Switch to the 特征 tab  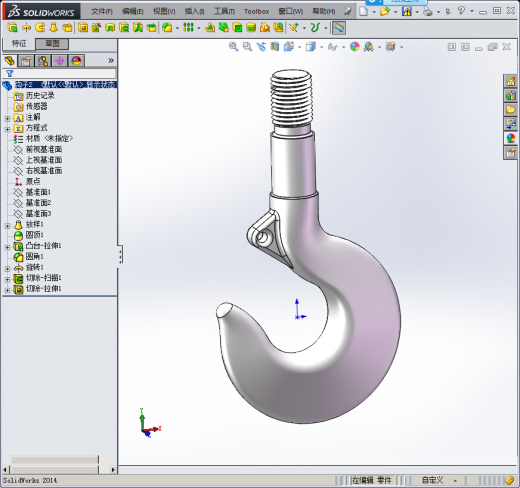[x=19, y=43]
